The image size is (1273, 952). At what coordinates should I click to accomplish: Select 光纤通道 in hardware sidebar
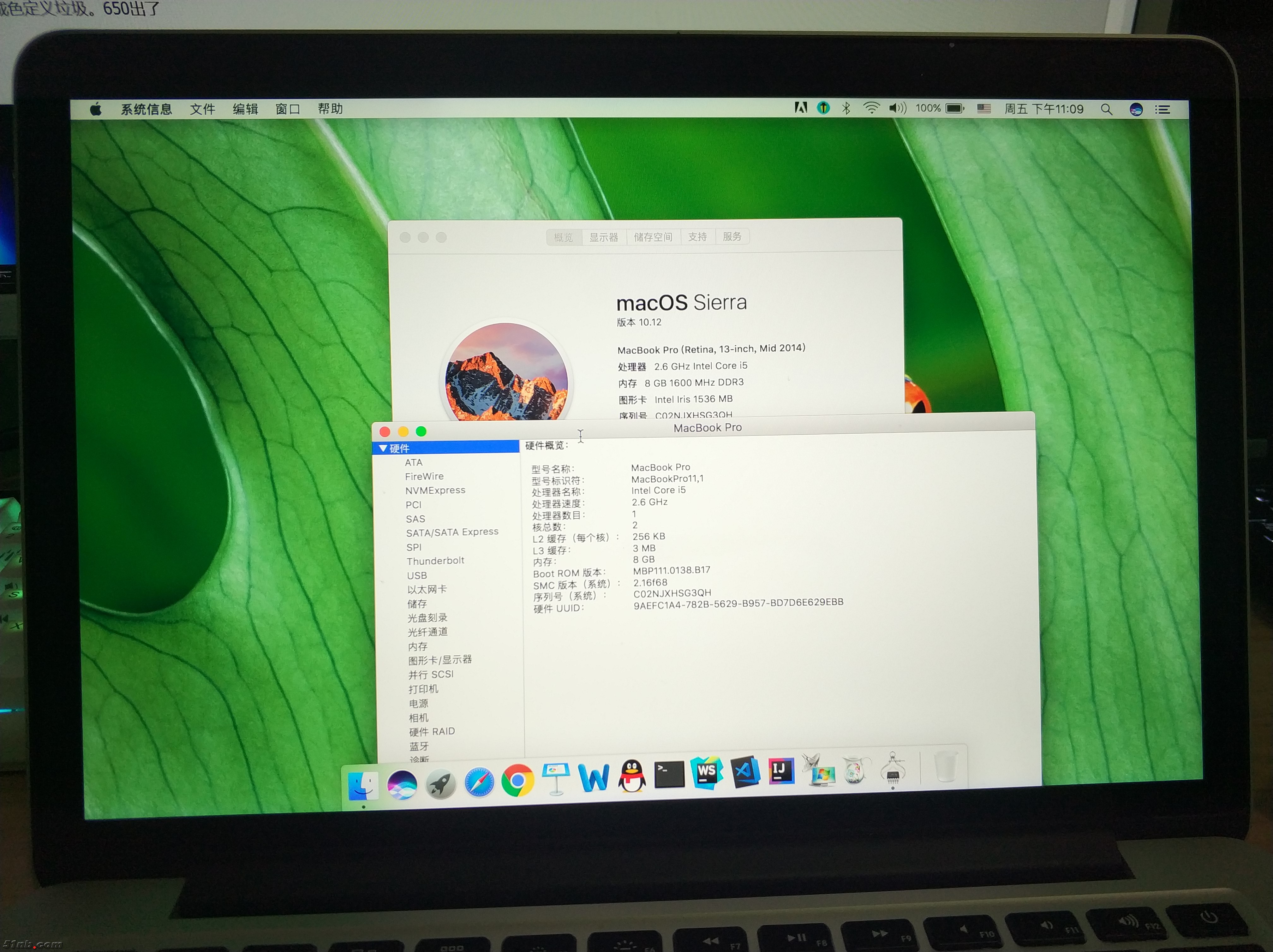(x=427, y=632)
